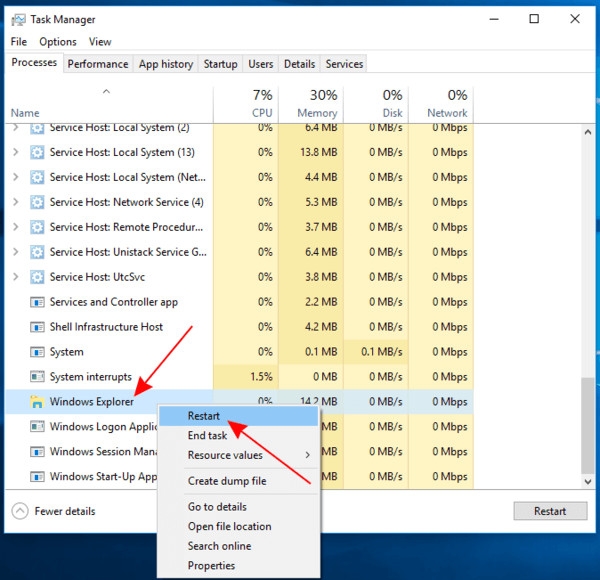Open the Resource values submenu arrow
Screen dimensions: 600x580
(x=308, y=455)
